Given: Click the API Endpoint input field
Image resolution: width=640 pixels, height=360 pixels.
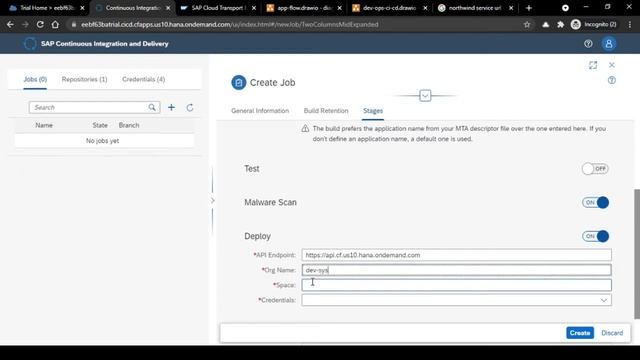Looking at the screenshot, I should (456, 255).
